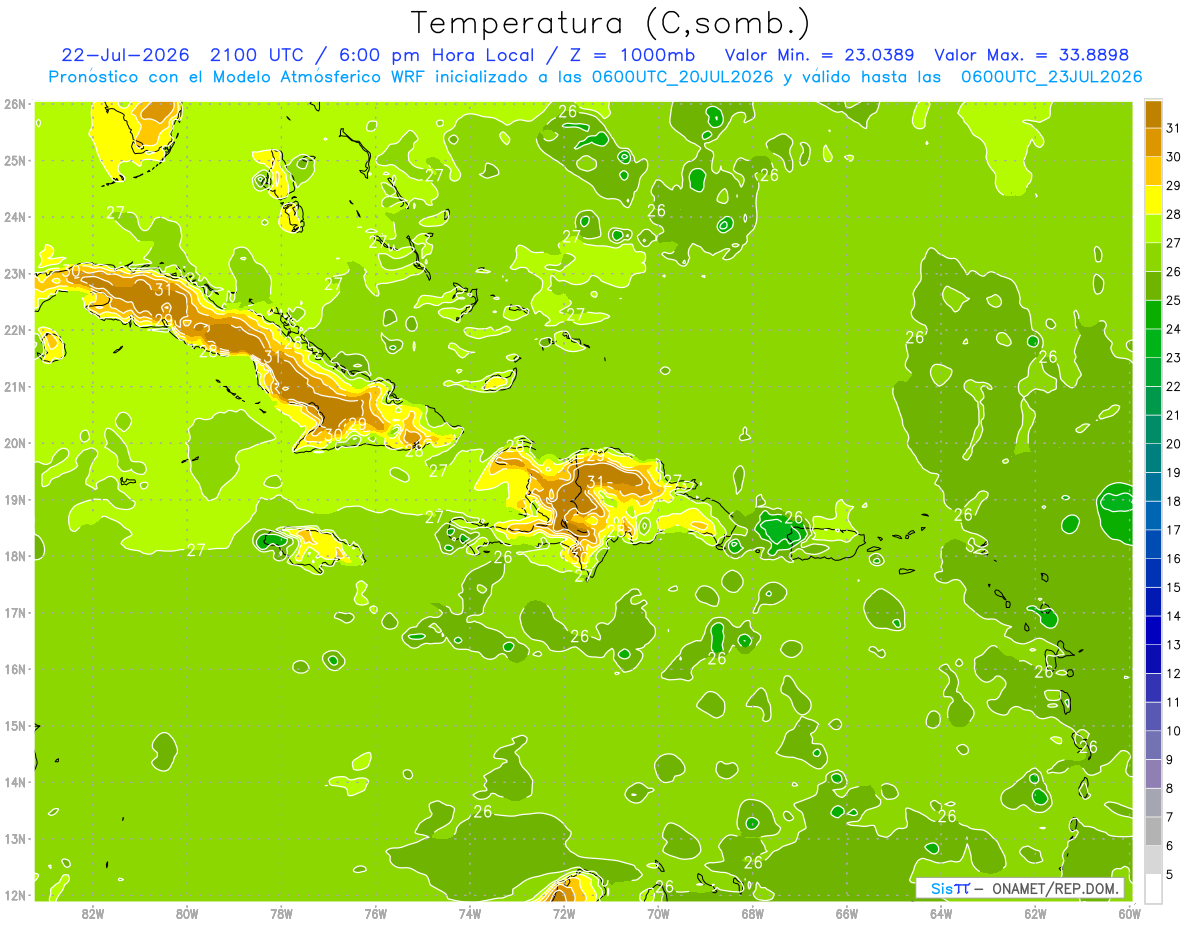
Task: Click the dark blue swatch between legend 12 and 13
Action: point(1153,659)
